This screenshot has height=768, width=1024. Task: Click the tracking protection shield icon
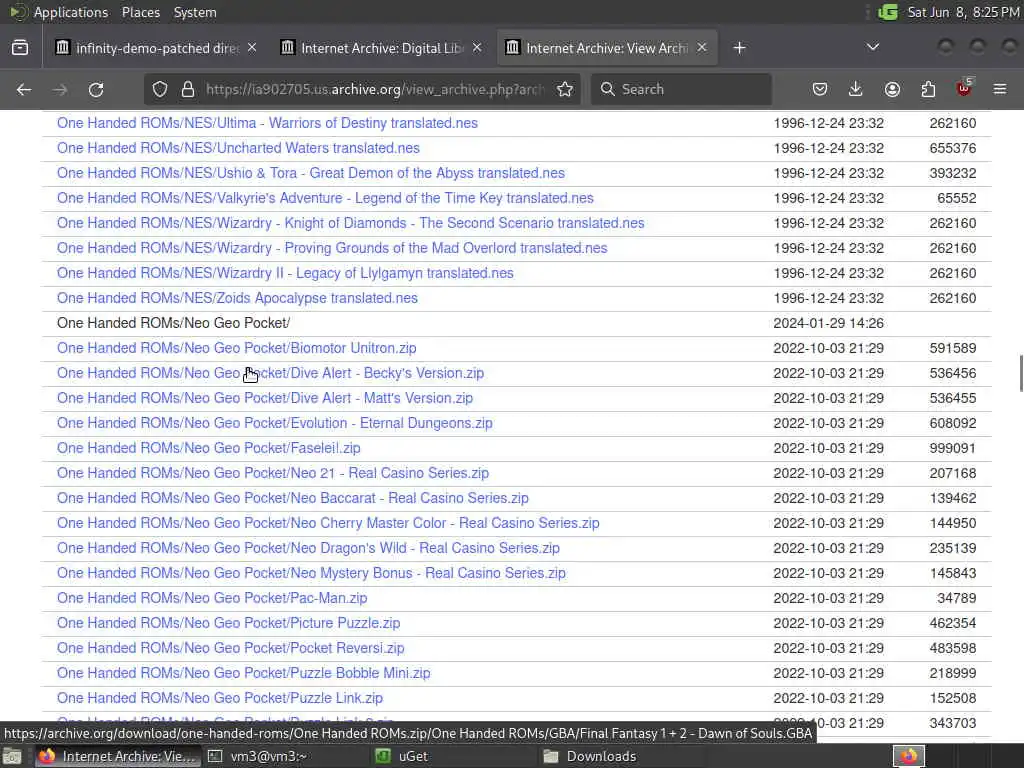coord(160,89)
